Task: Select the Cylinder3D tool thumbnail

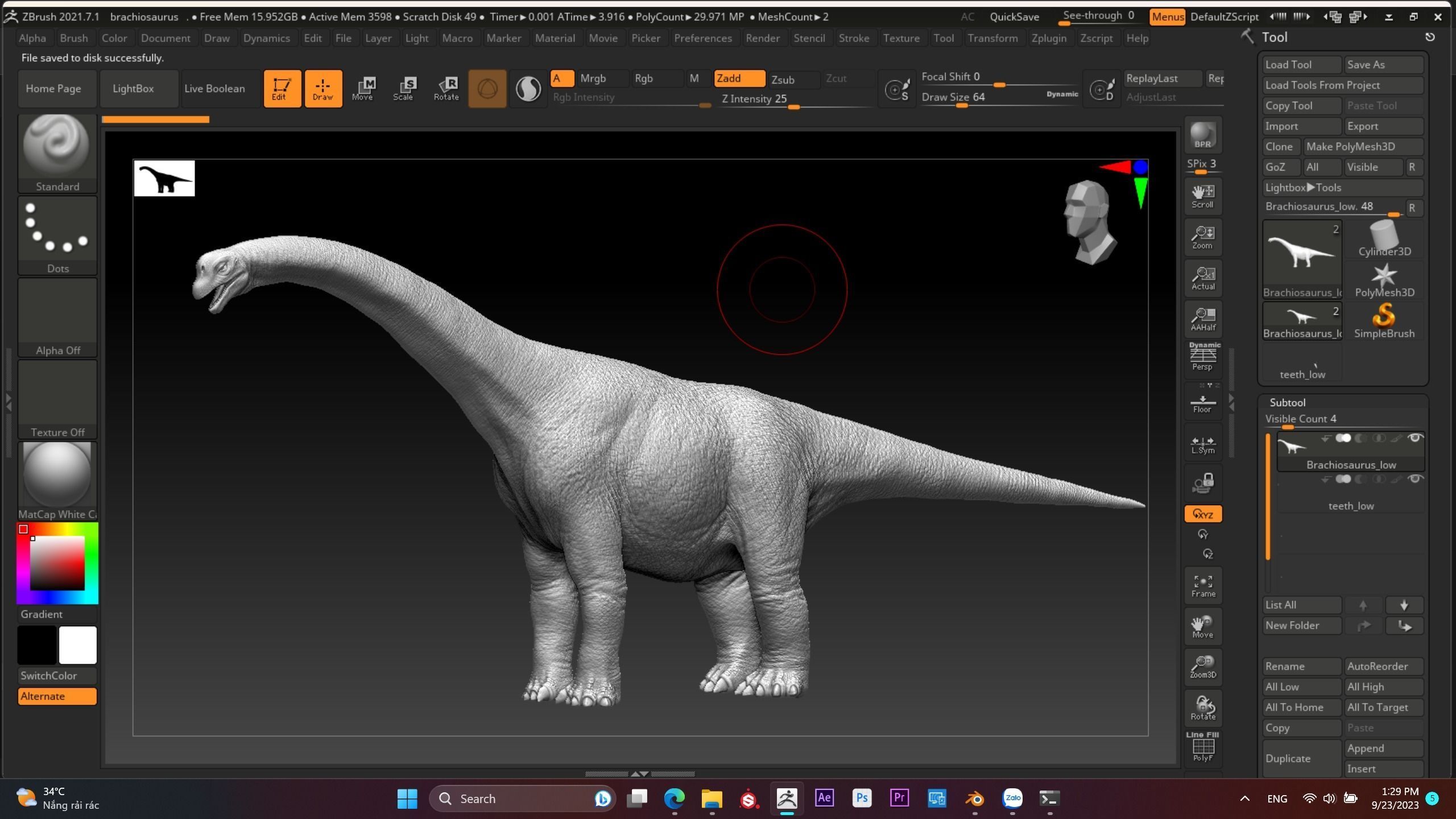Action: [1384, 239]
